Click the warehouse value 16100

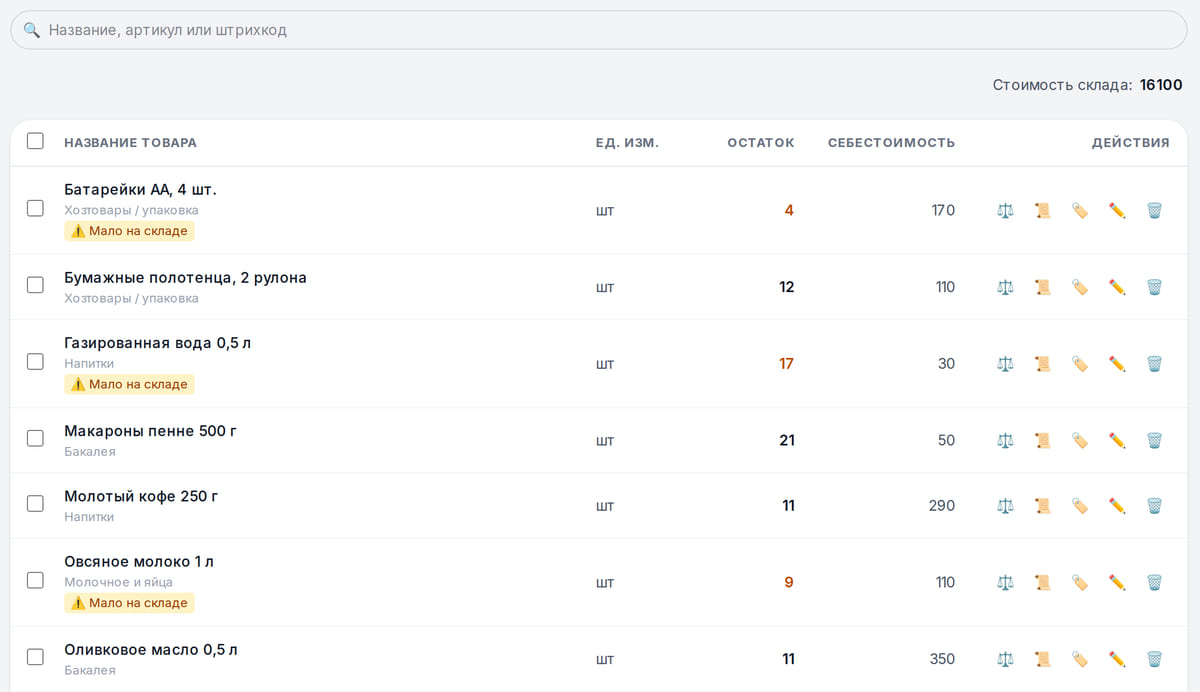[1161, 85]
